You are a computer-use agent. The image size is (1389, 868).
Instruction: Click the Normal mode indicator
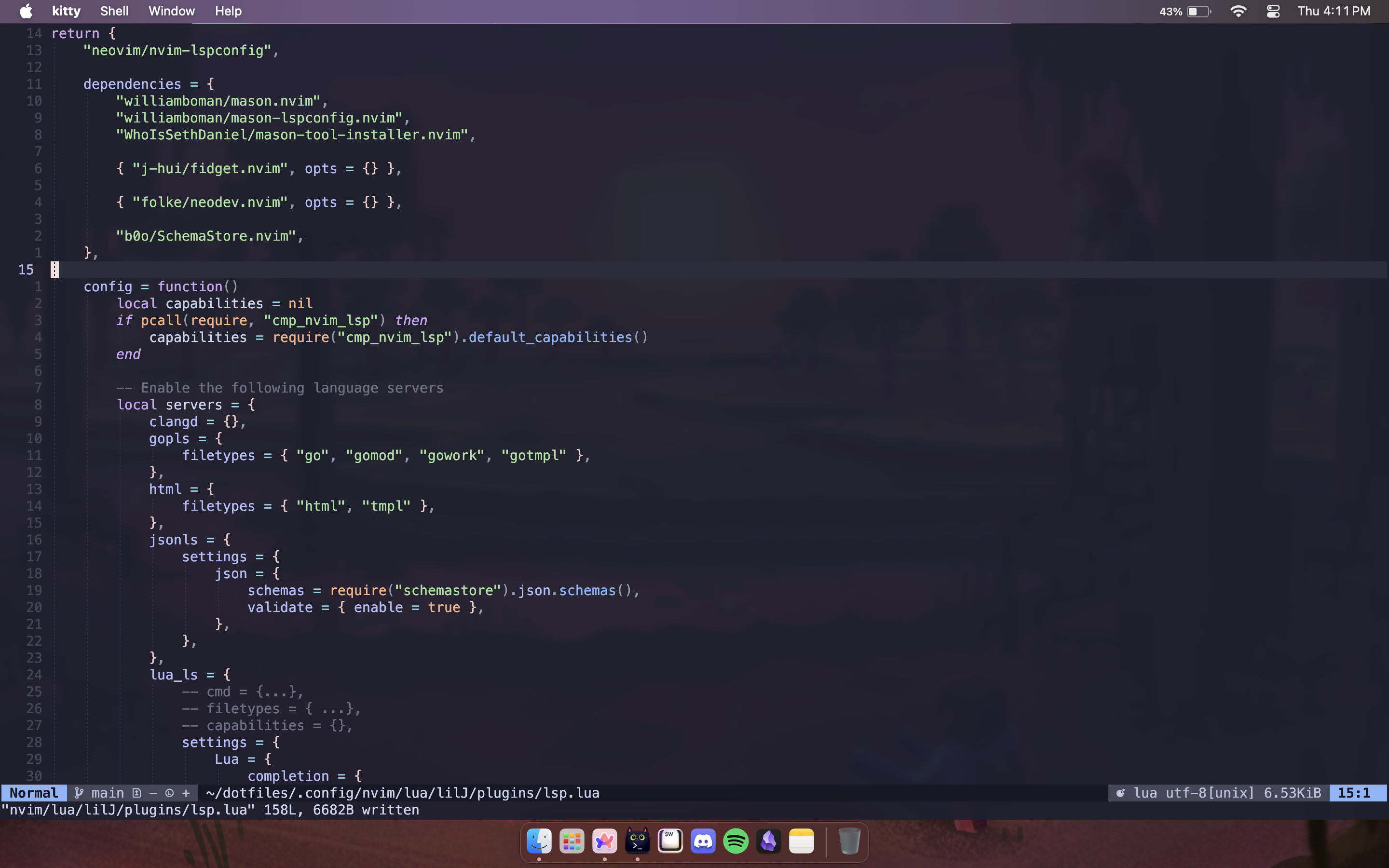[34, 793]
